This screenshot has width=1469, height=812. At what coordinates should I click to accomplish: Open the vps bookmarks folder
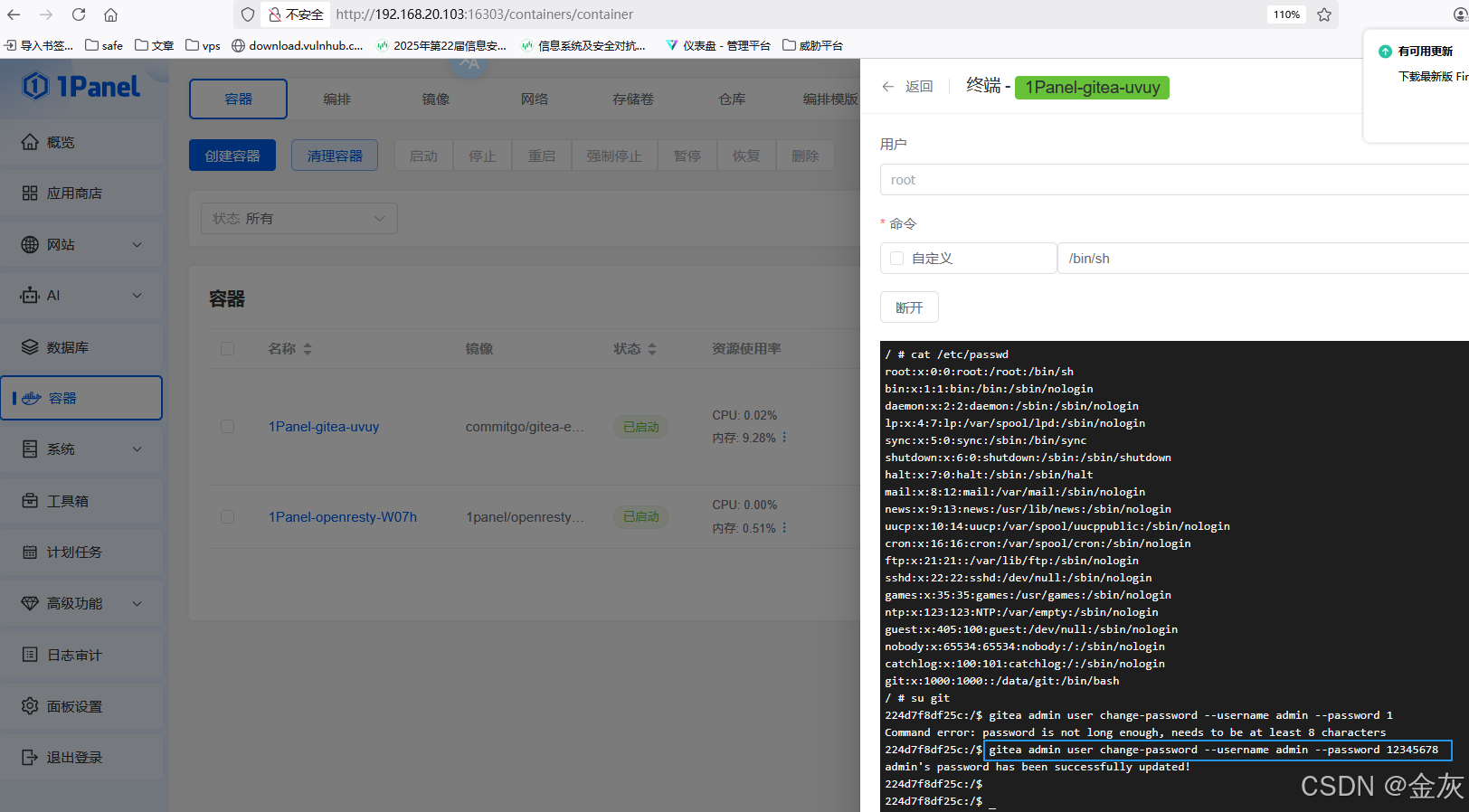pos(203,45)
